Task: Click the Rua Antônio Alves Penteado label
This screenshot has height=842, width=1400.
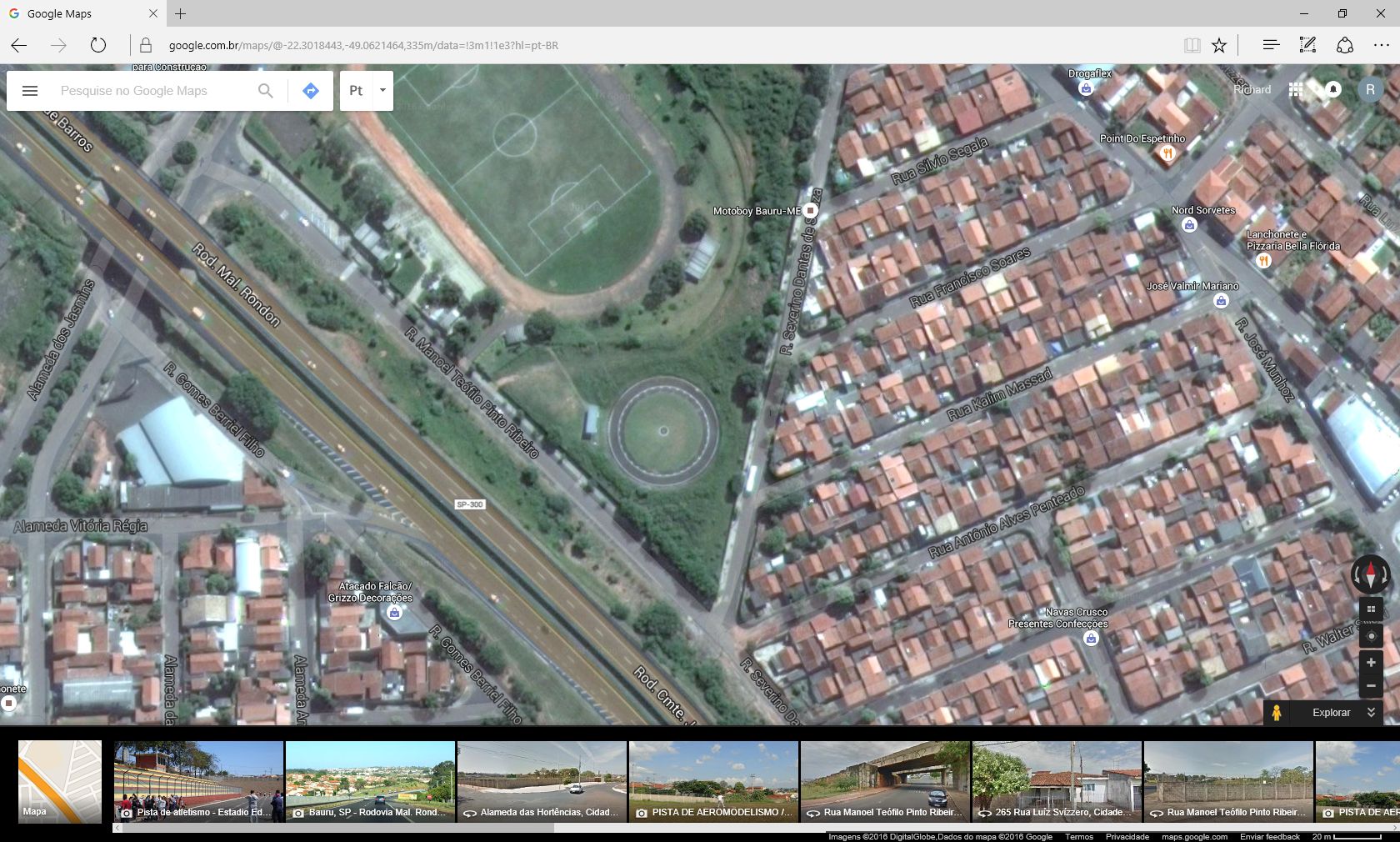Action: pyautogui.click(x=1007, y=522)
